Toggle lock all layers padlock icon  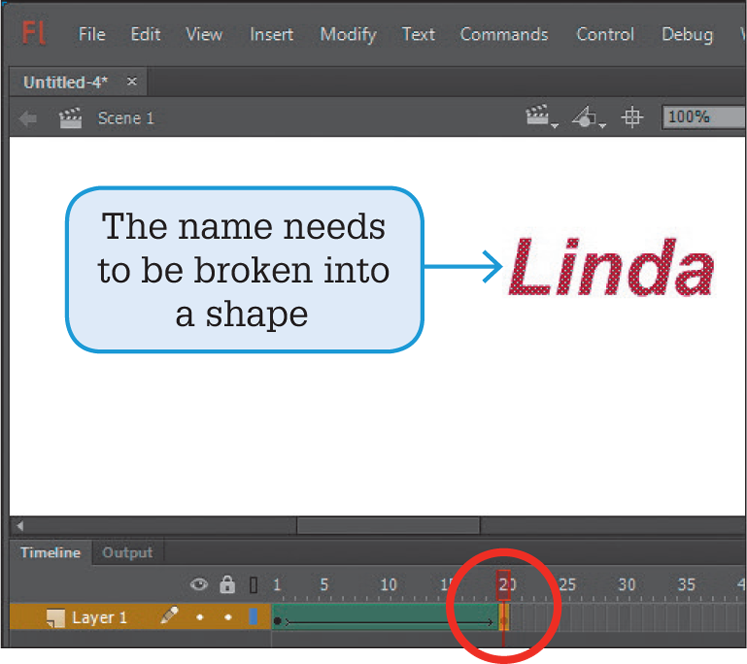[x=227, y=584]
